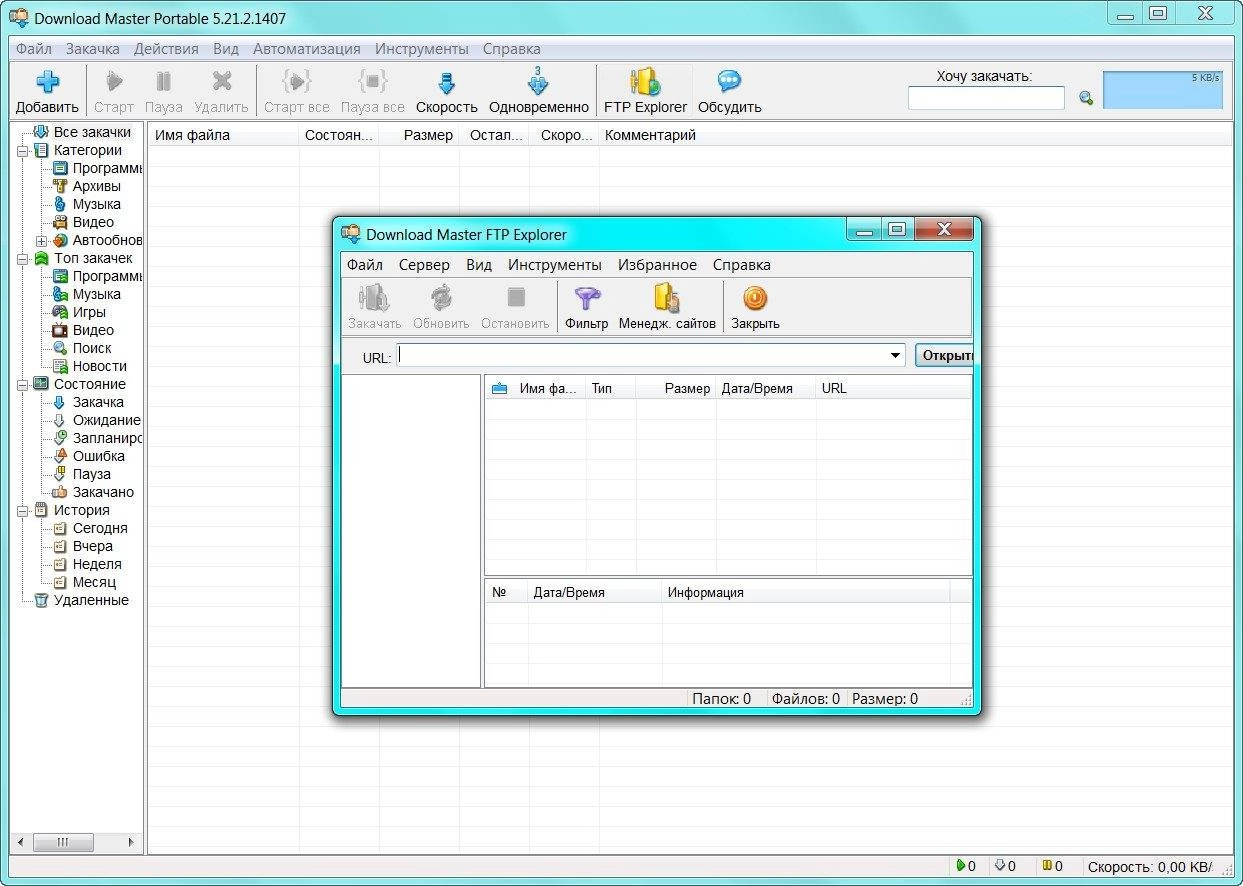This screenshot has width=1243, height=886.
Task: Select Месяц under История
Action: coord(94,582)
